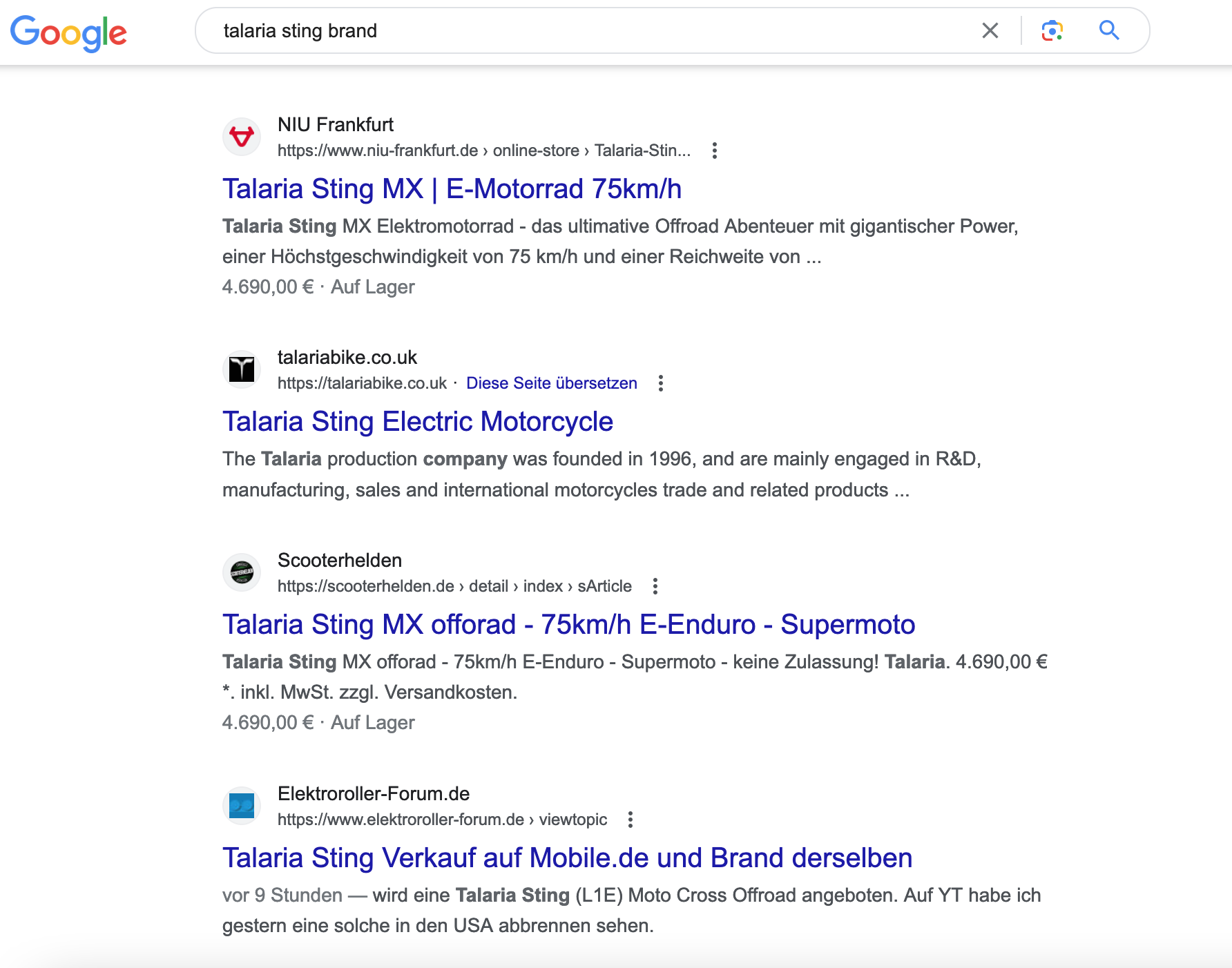1232x968 pixels.
Task: Click the talariabike.co.uk favicon
Action: [242, 369]
